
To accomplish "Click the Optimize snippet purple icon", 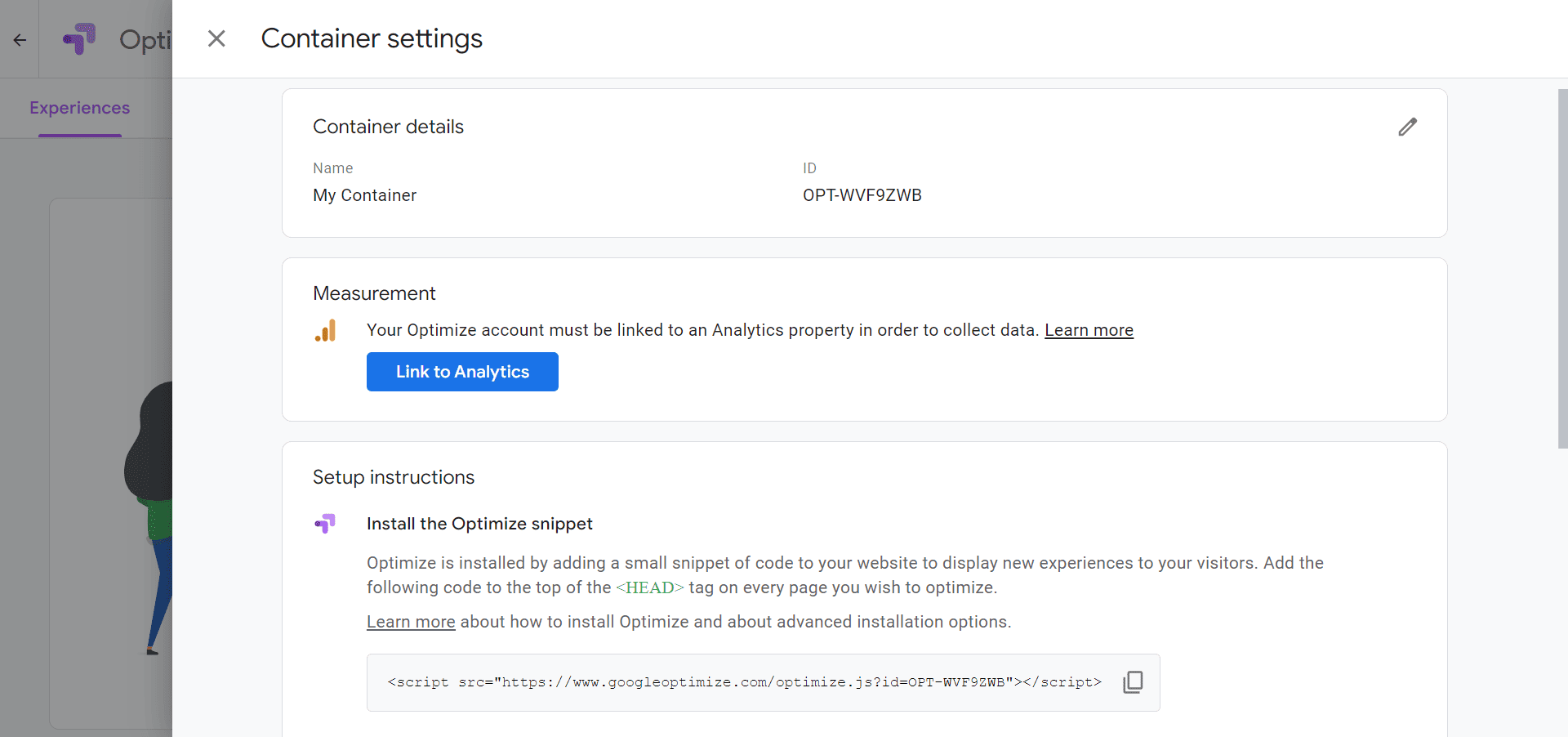I will (x=325, y=523).
